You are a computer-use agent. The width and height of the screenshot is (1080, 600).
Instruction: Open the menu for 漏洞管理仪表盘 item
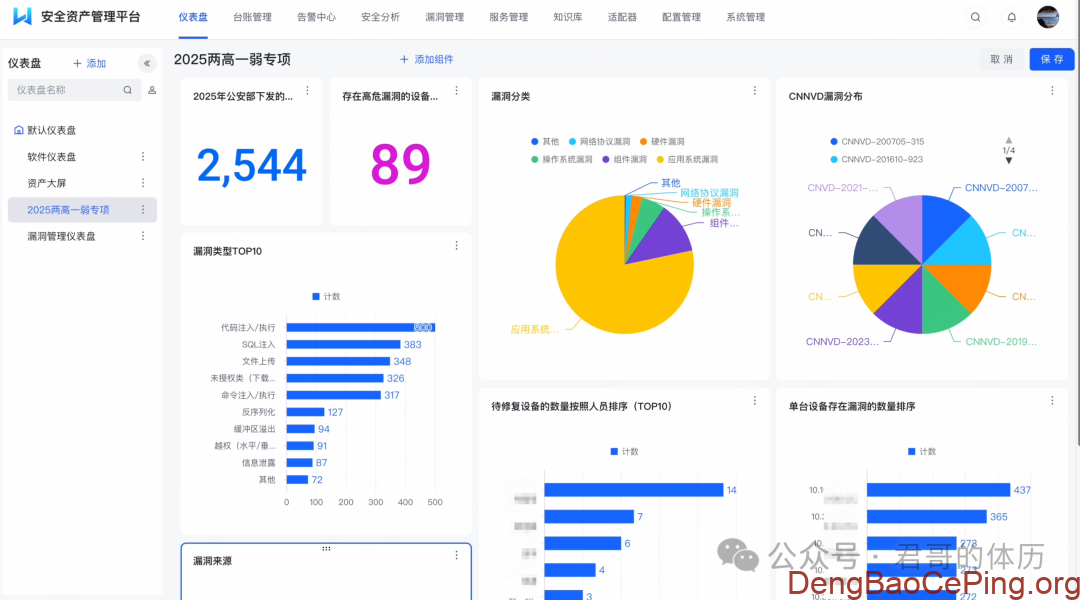coord(143,236)
